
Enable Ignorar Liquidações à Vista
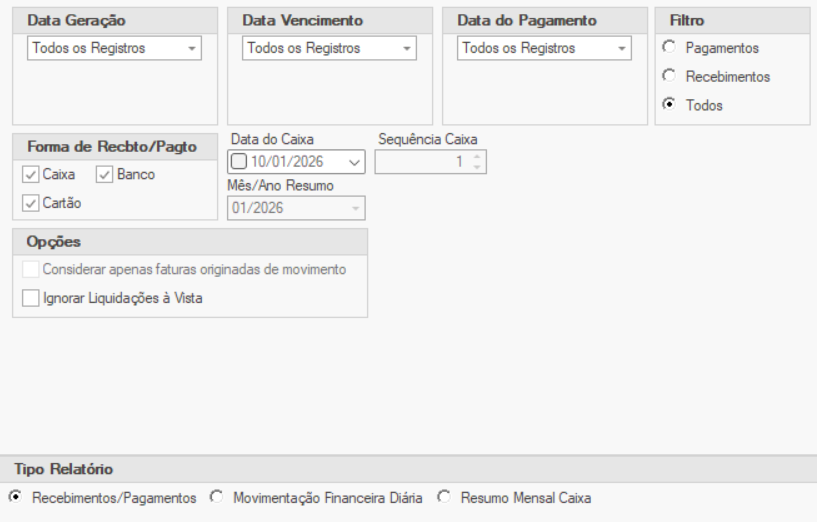point(31,297)
